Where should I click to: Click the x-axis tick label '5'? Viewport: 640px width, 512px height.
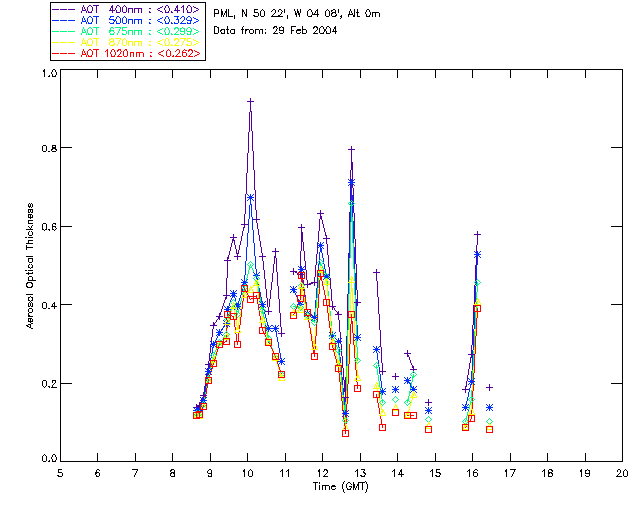pos(60,473)
